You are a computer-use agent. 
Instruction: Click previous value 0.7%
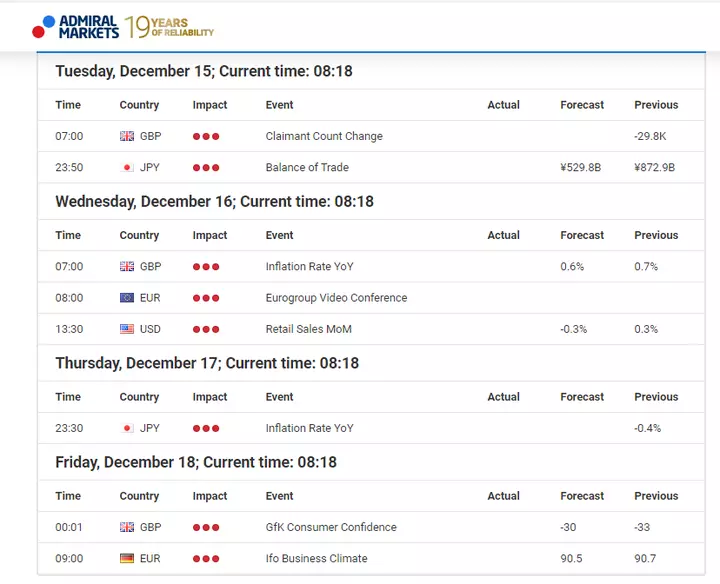tap(646, 267)
